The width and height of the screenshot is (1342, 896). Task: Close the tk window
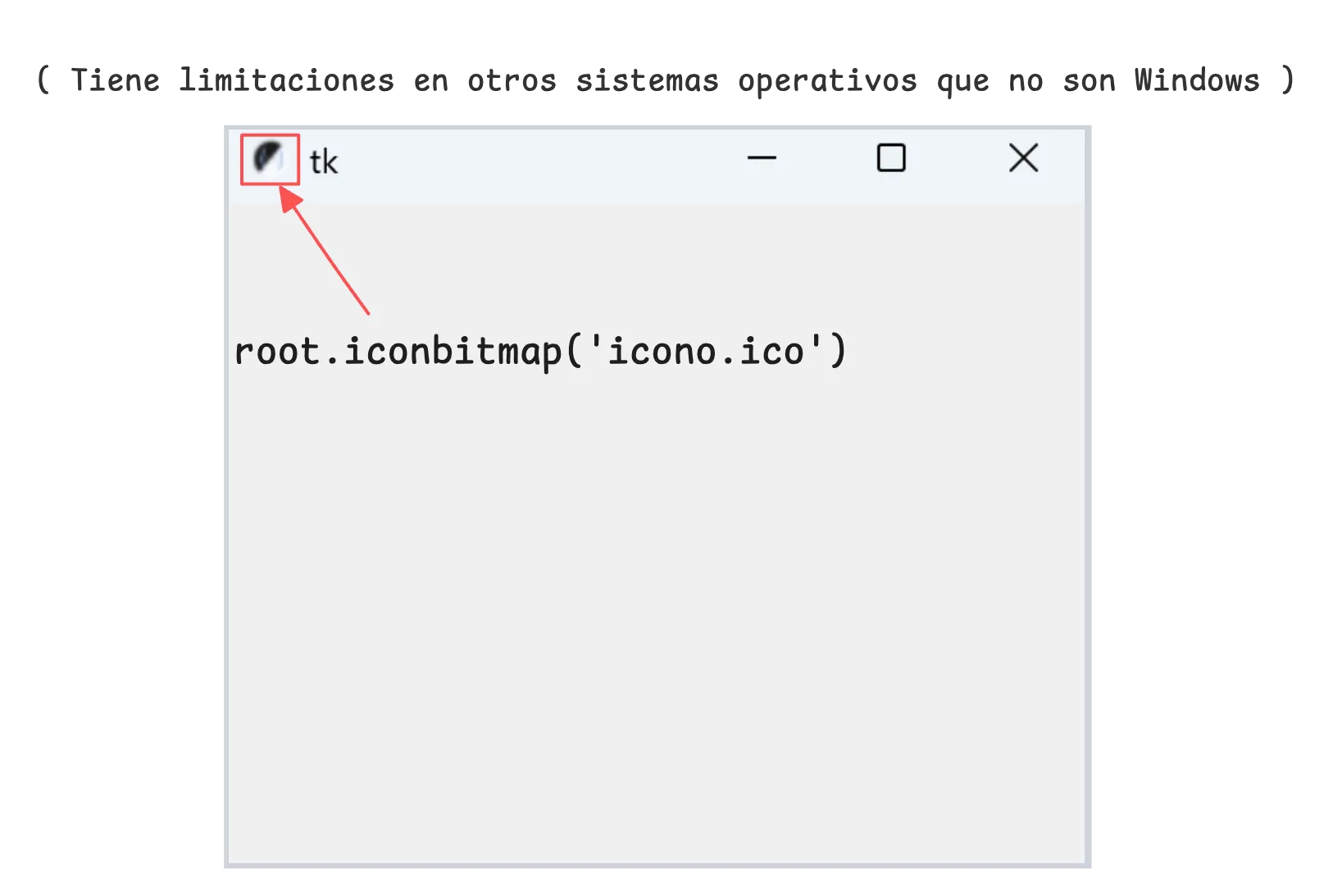point(1023,158)
